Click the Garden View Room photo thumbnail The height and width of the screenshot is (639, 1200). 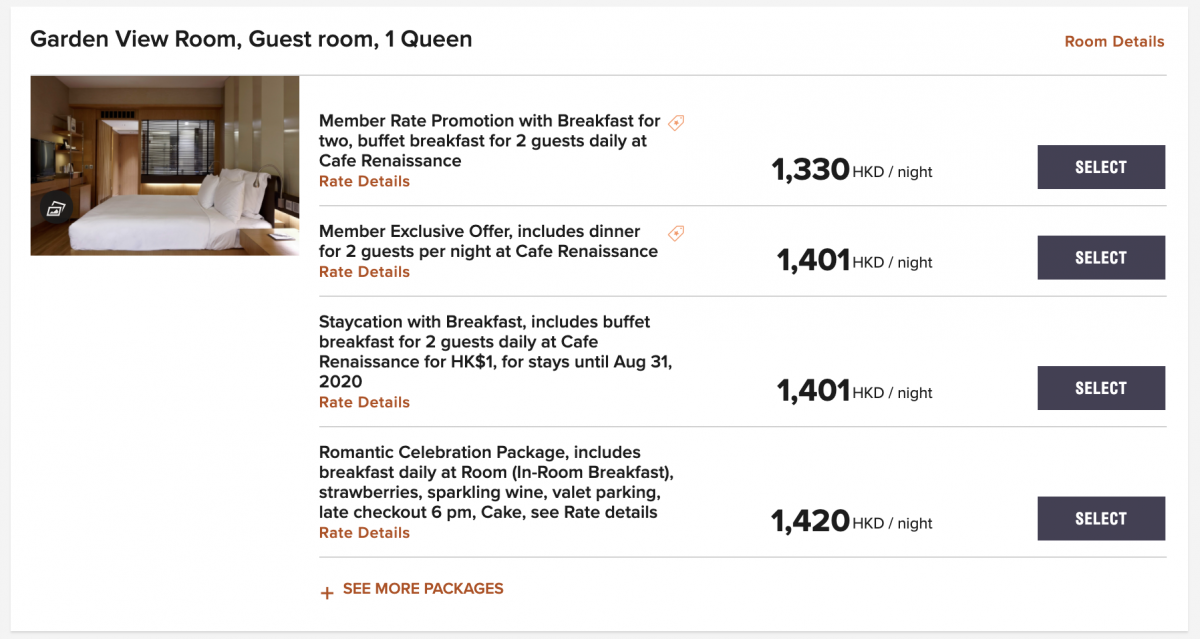click(x=165, y=165)
